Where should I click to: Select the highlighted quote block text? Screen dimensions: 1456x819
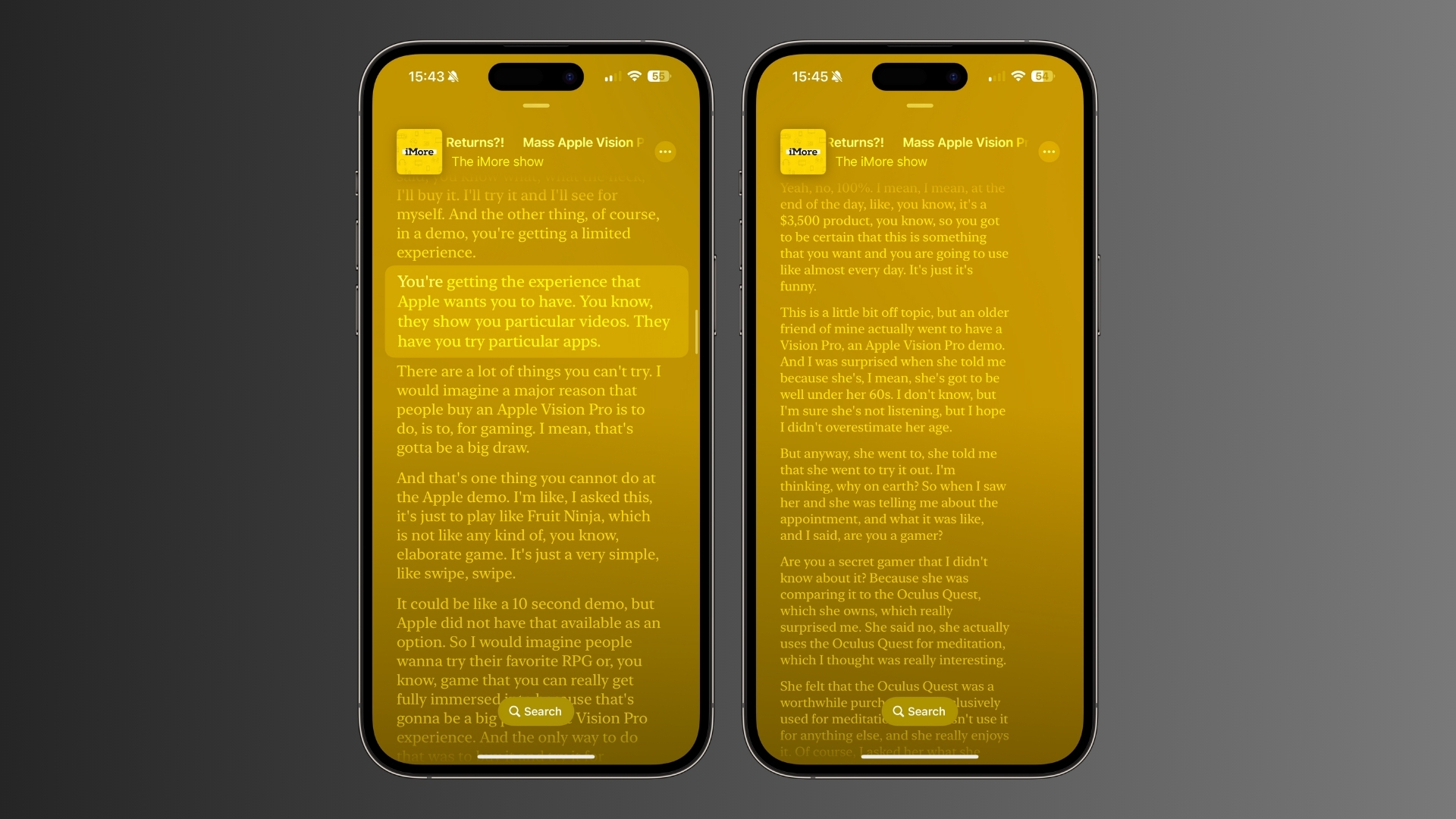coord(536,310)
